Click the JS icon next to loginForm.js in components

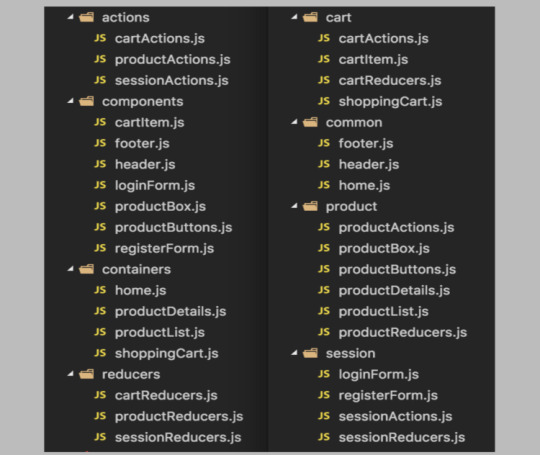point(100,185)
